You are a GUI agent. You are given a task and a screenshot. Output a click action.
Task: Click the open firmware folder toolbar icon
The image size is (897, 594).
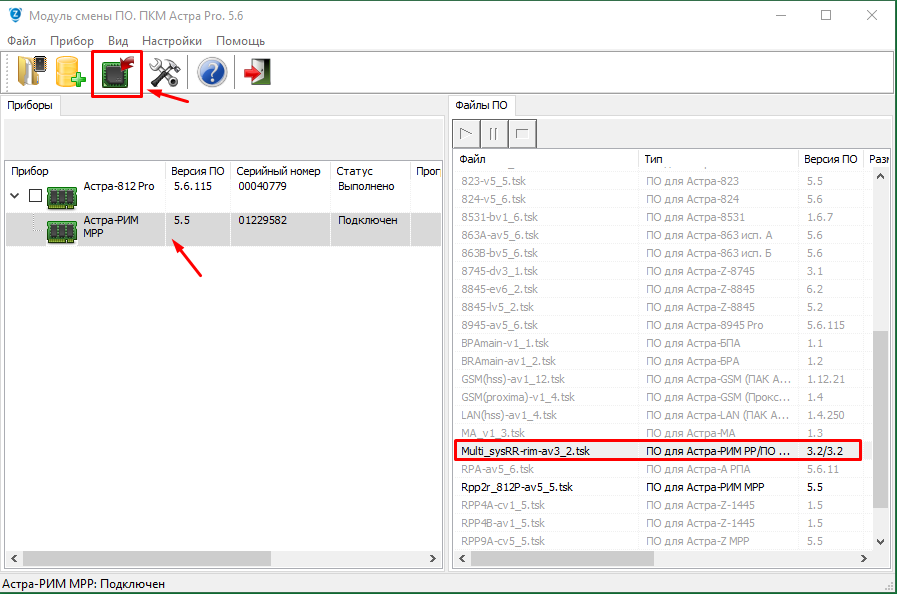[x=31, y=73]
